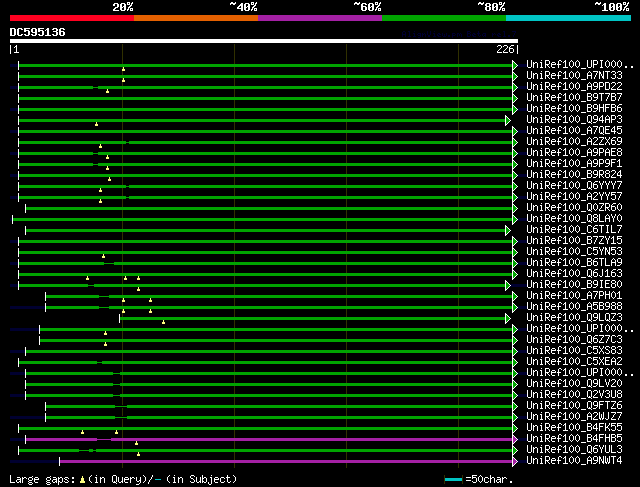Select the UniRef100_B4FHB5 label
Viewport: 640px width, 487px height.
tap(574, 439)
